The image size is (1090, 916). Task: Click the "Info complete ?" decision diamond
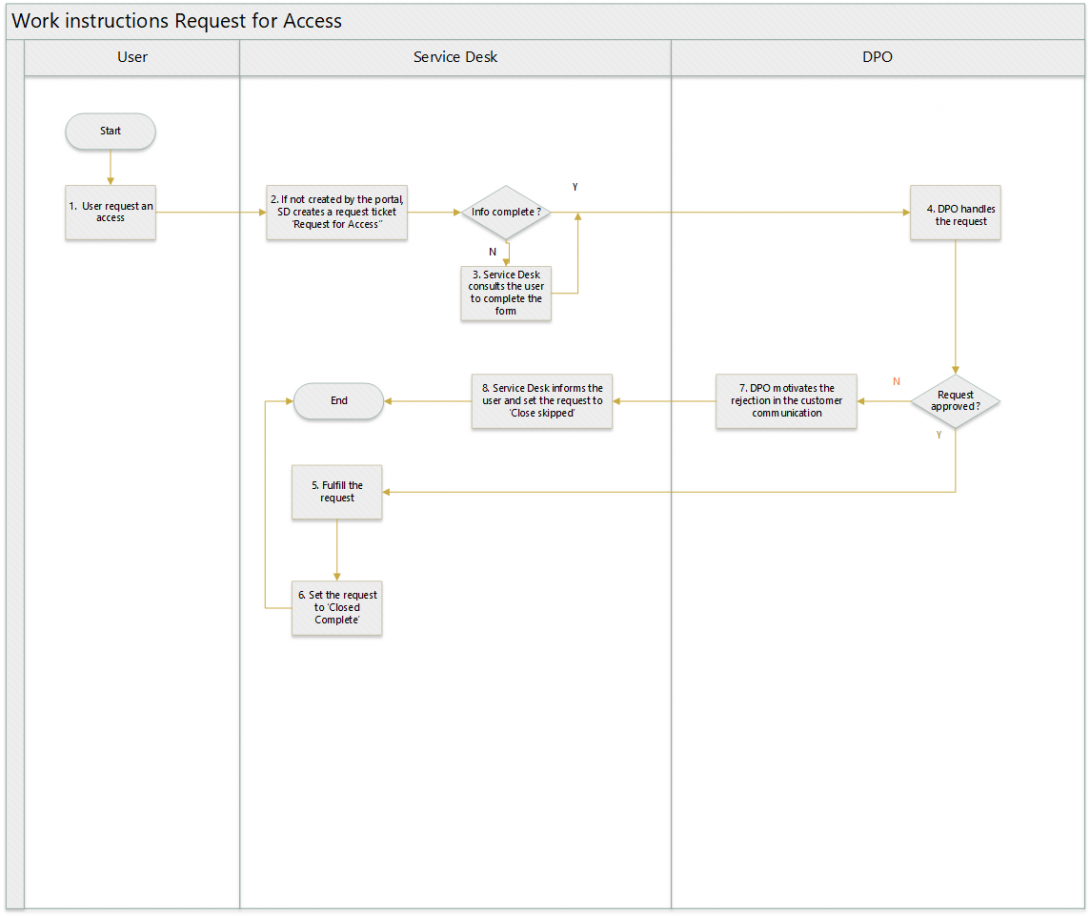tap(507, 212)
